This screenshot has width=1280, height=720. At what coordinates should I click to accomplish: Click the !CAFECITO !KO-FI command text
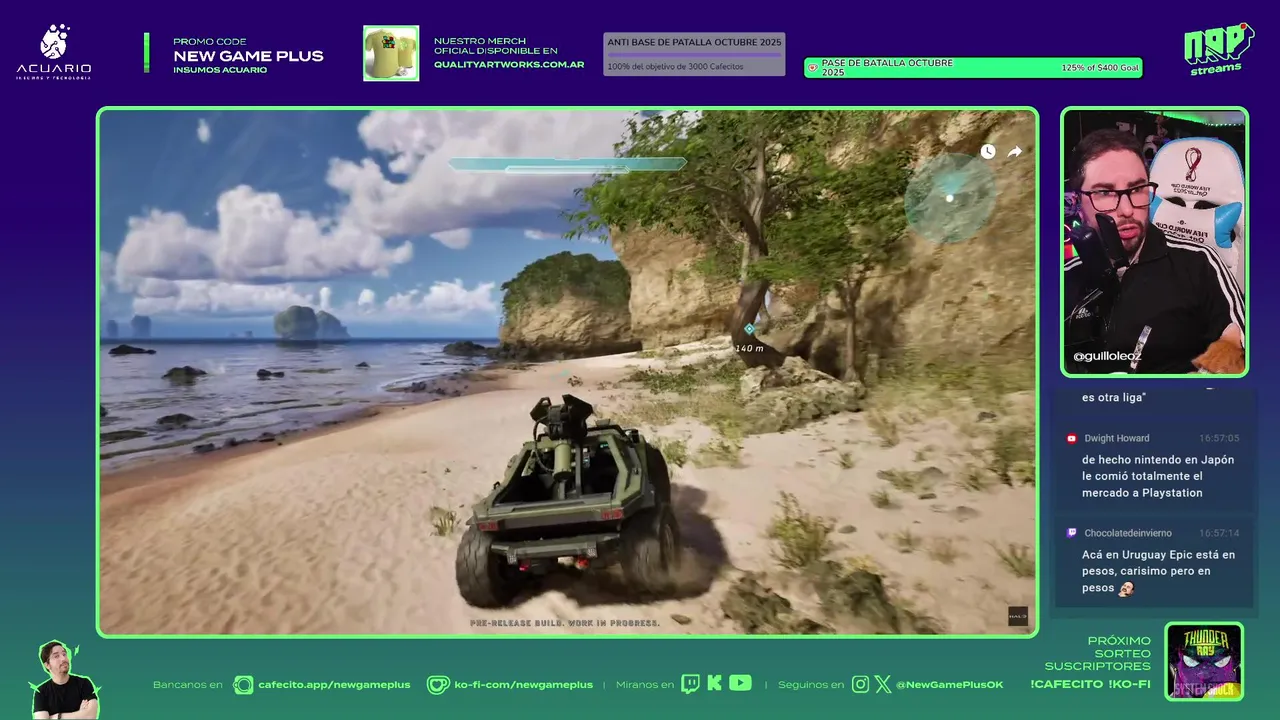click(x=1090, y=684)
